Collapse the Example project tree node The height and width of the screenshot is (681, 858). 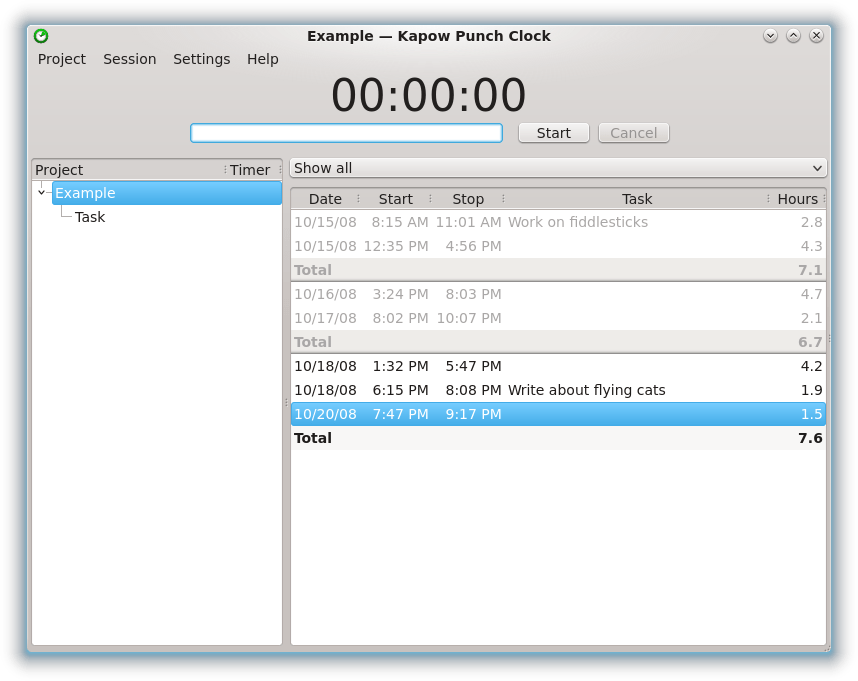pyautogui.click(x=42, y=193)
